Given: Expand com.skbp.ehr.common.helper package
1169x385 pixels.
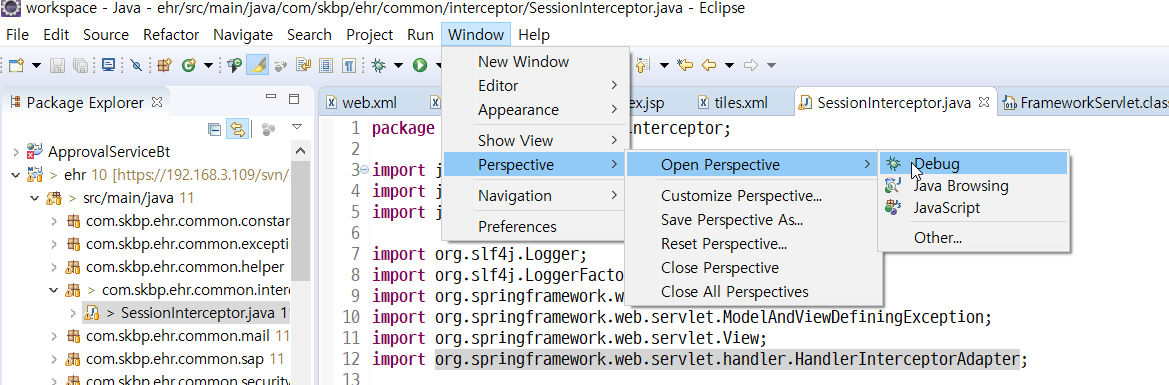Looking at the screenshot, I should (x=54, y=266).
